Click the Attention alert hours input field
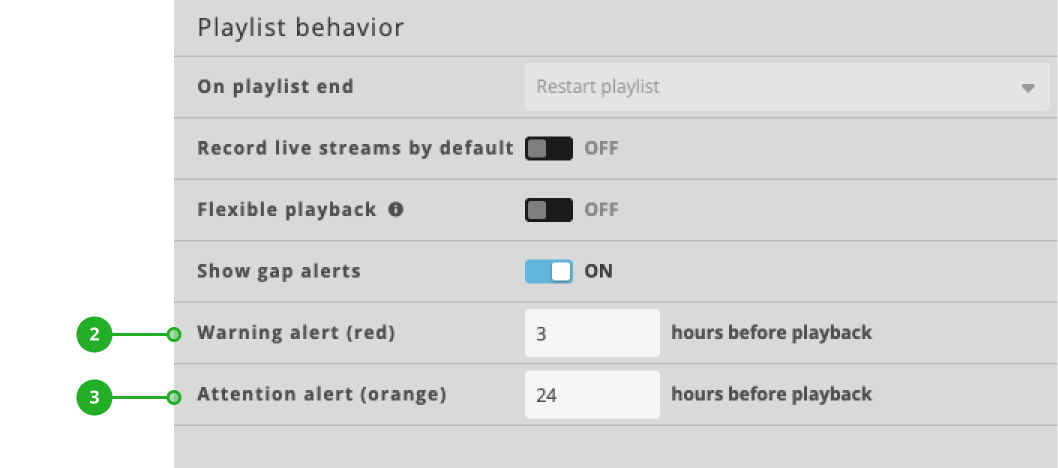The image size is (1058, 468). [x=592, y=395]
